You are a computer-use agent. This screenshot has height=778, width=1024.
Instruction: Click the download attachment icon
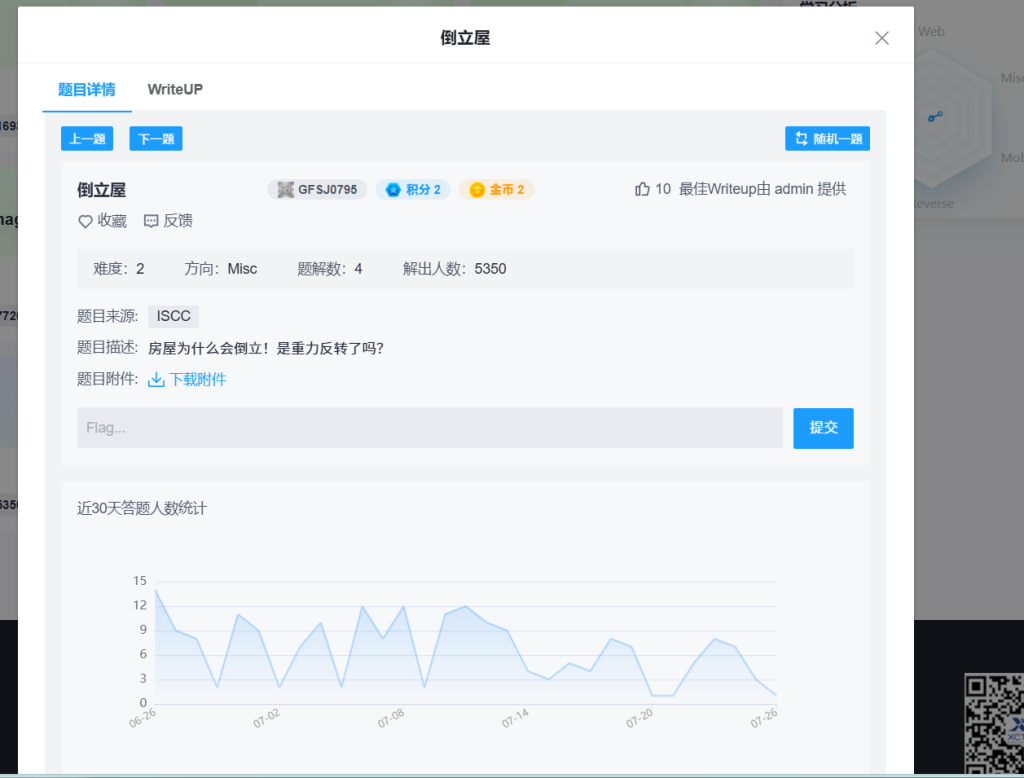coord(156,379)
